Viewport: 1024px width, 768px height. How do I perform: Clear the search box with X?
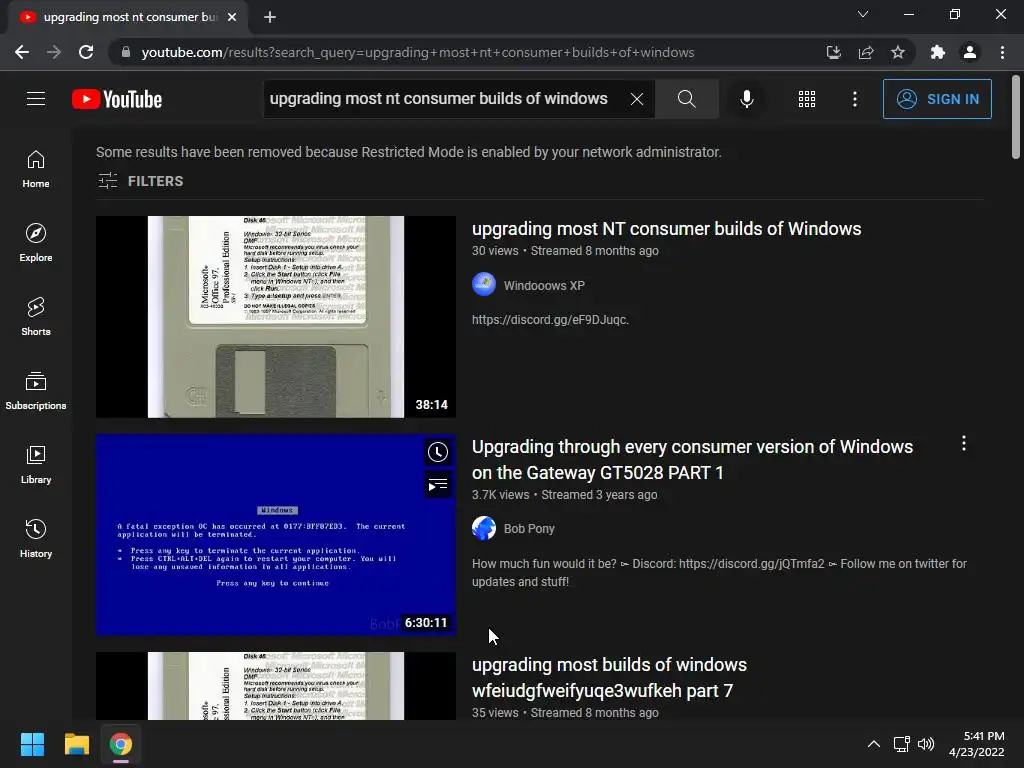637,99
